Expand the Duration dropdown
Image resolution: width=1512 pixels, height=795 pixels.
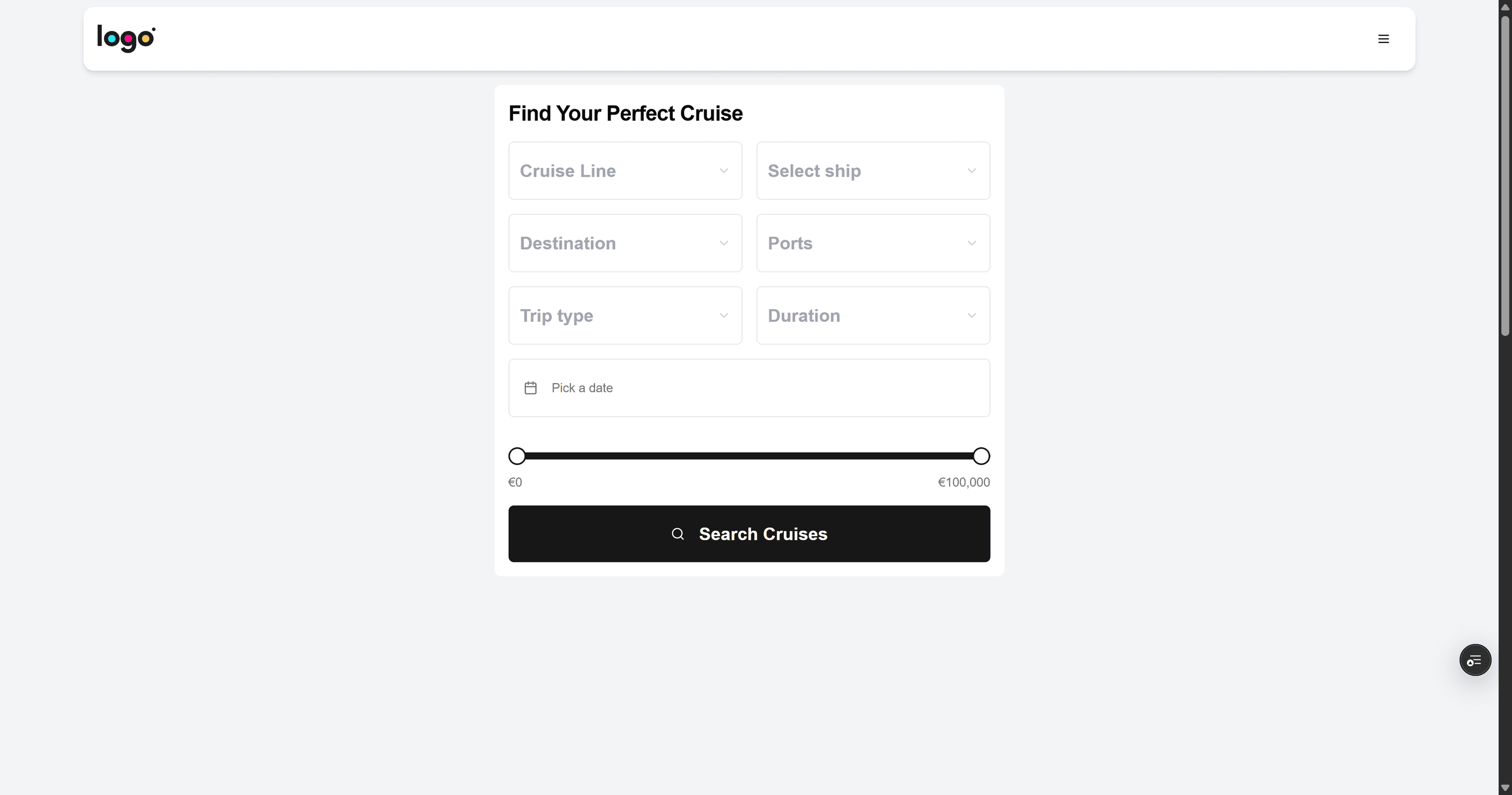873,315
